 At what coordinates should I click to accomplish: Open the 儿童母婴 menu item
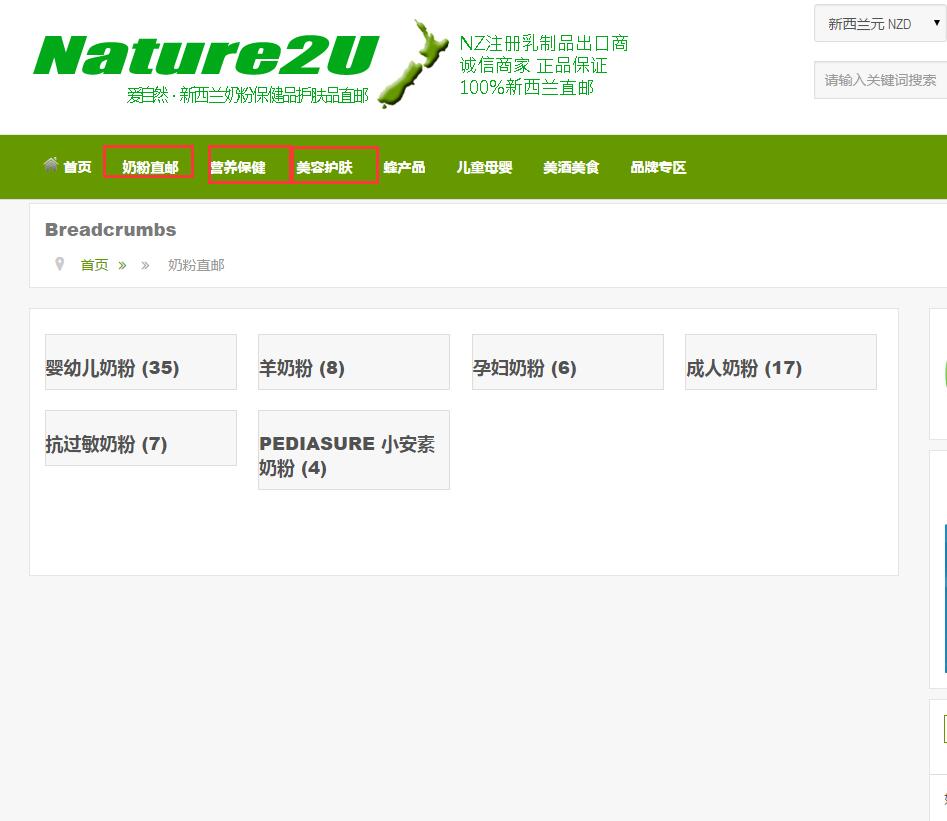pyautogui.click(x=484, y=167)
